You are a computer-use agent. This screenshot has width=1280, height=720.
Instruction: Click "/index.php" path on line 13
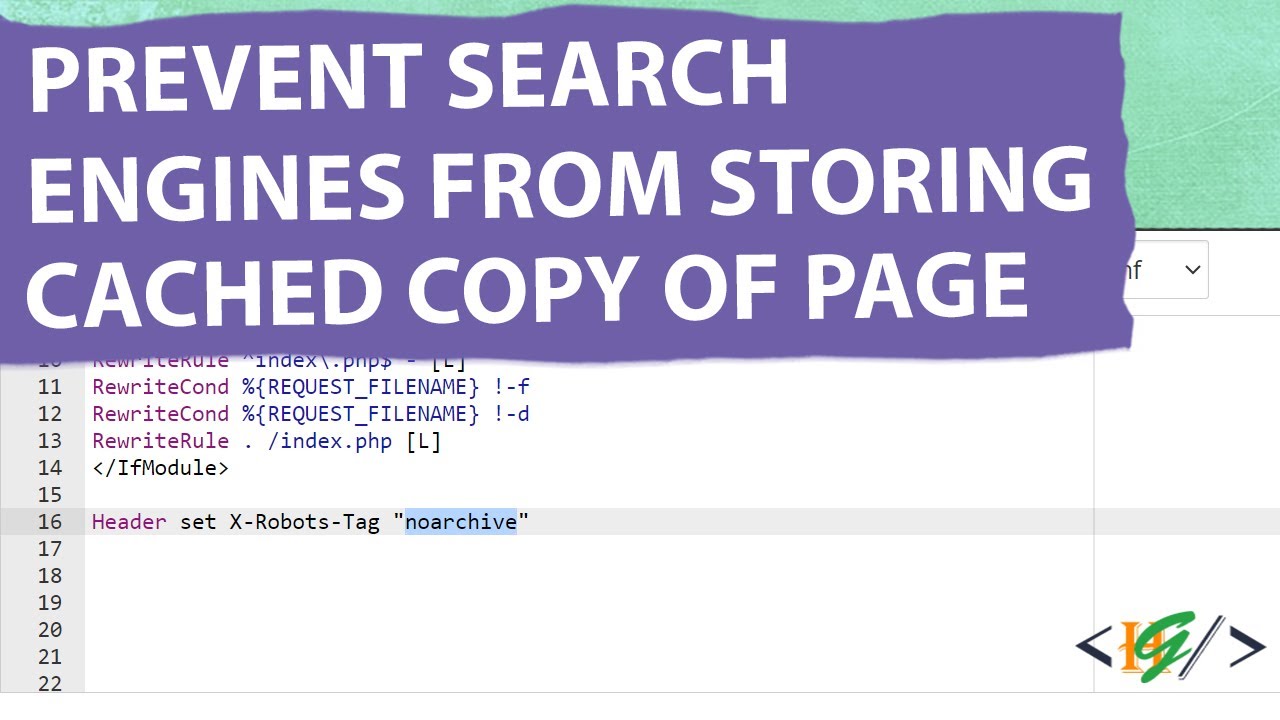pyautogui.click(x=330, y=441)
